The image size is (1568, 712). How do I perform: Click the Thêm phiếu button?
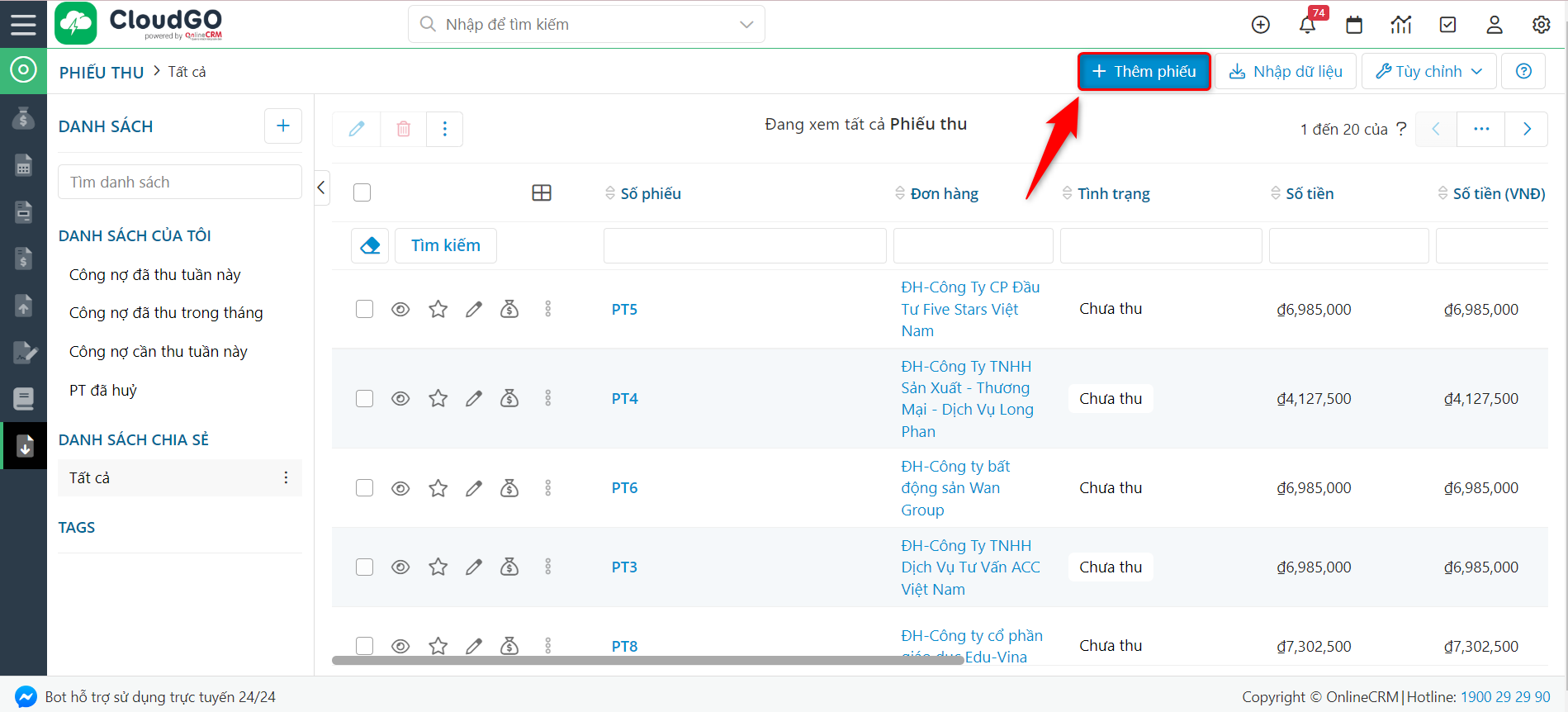(x=1144, y=71)
